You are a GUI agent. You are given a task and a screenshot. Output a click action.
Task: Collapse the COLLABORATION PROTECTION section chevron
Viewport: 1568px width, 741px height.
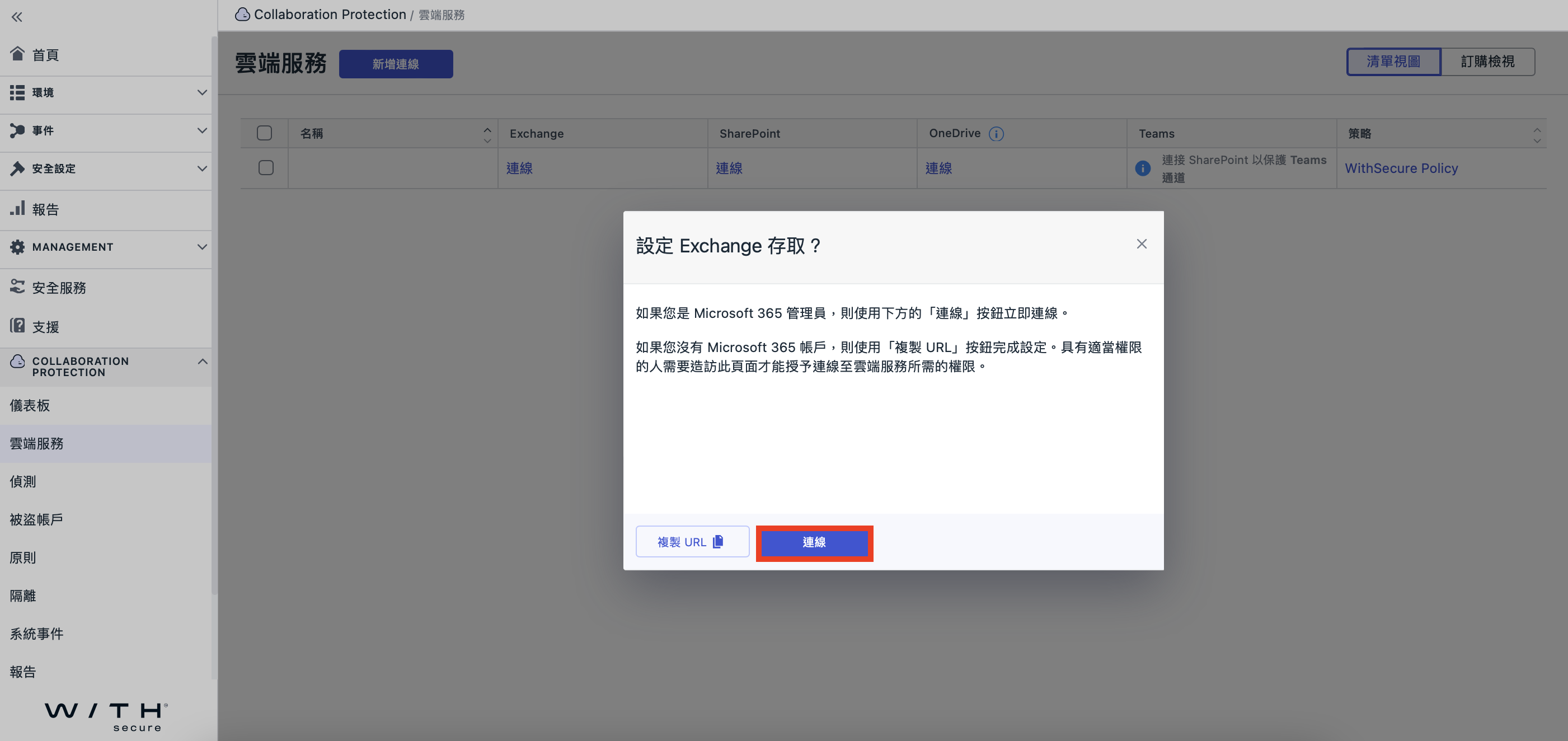pyautogui.click(x=202, y=361)
